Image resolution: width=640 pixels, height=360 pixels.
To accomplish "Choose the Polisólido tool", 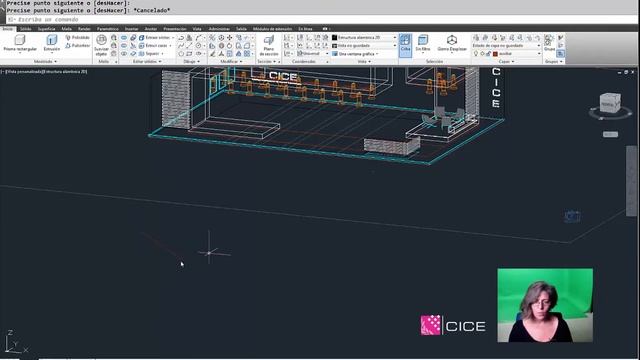I will pyautogui.click(x=78, y=38).
